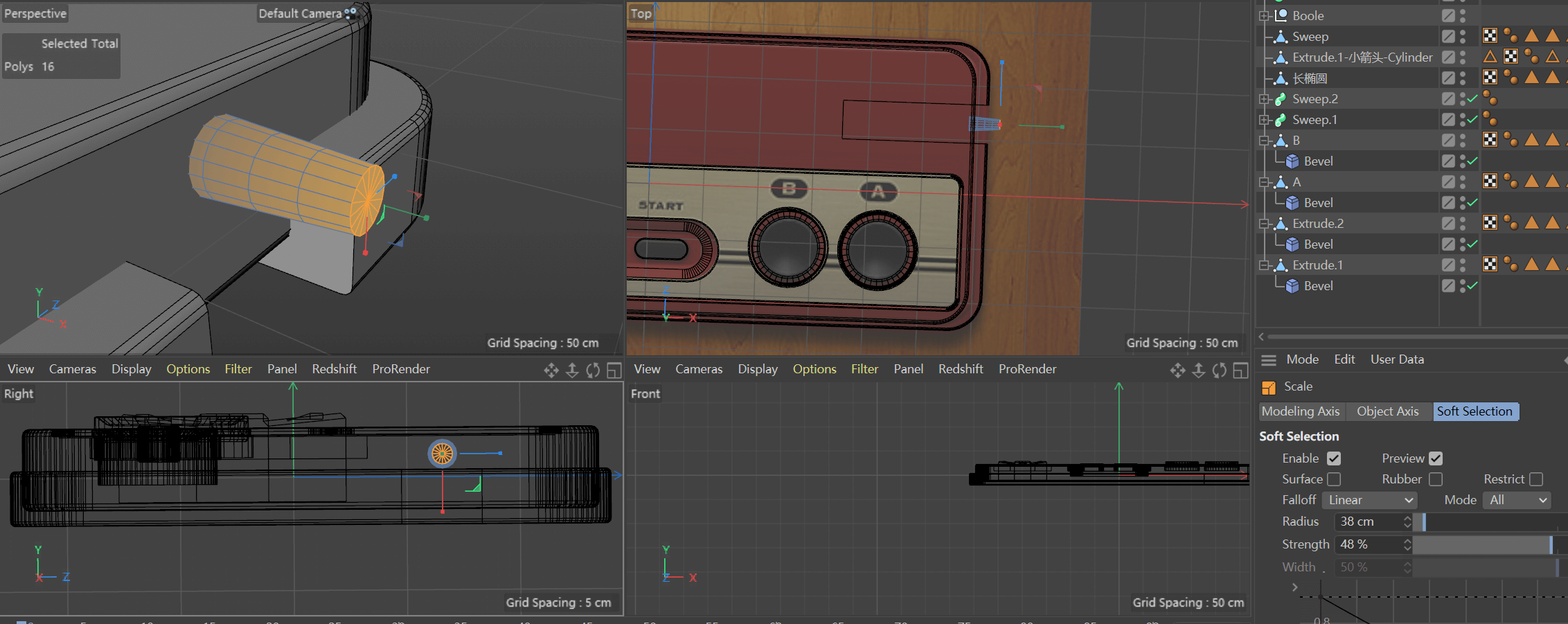The image size is (1568, 624).
Task: Collapse the B object tree node
Action: pos(1264,141)
